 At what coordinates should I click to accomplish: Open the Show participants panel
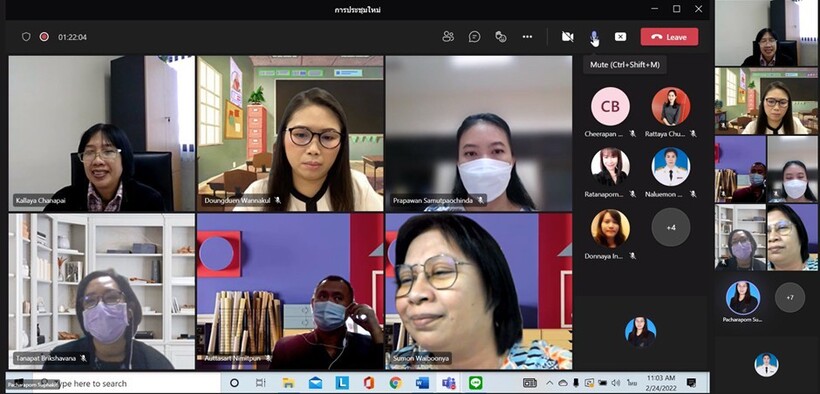coord(448,37)
